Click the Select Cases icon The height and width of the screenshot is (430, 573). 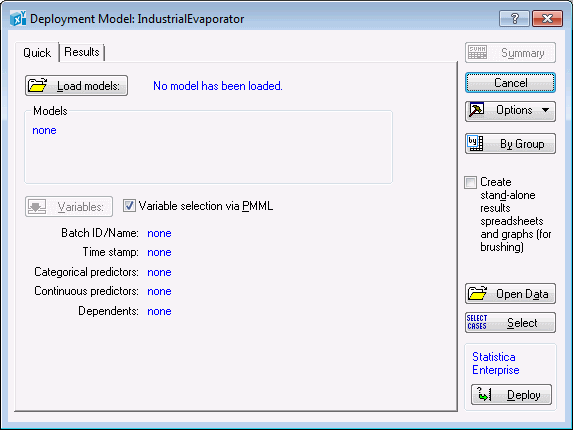tap(477, 322)
